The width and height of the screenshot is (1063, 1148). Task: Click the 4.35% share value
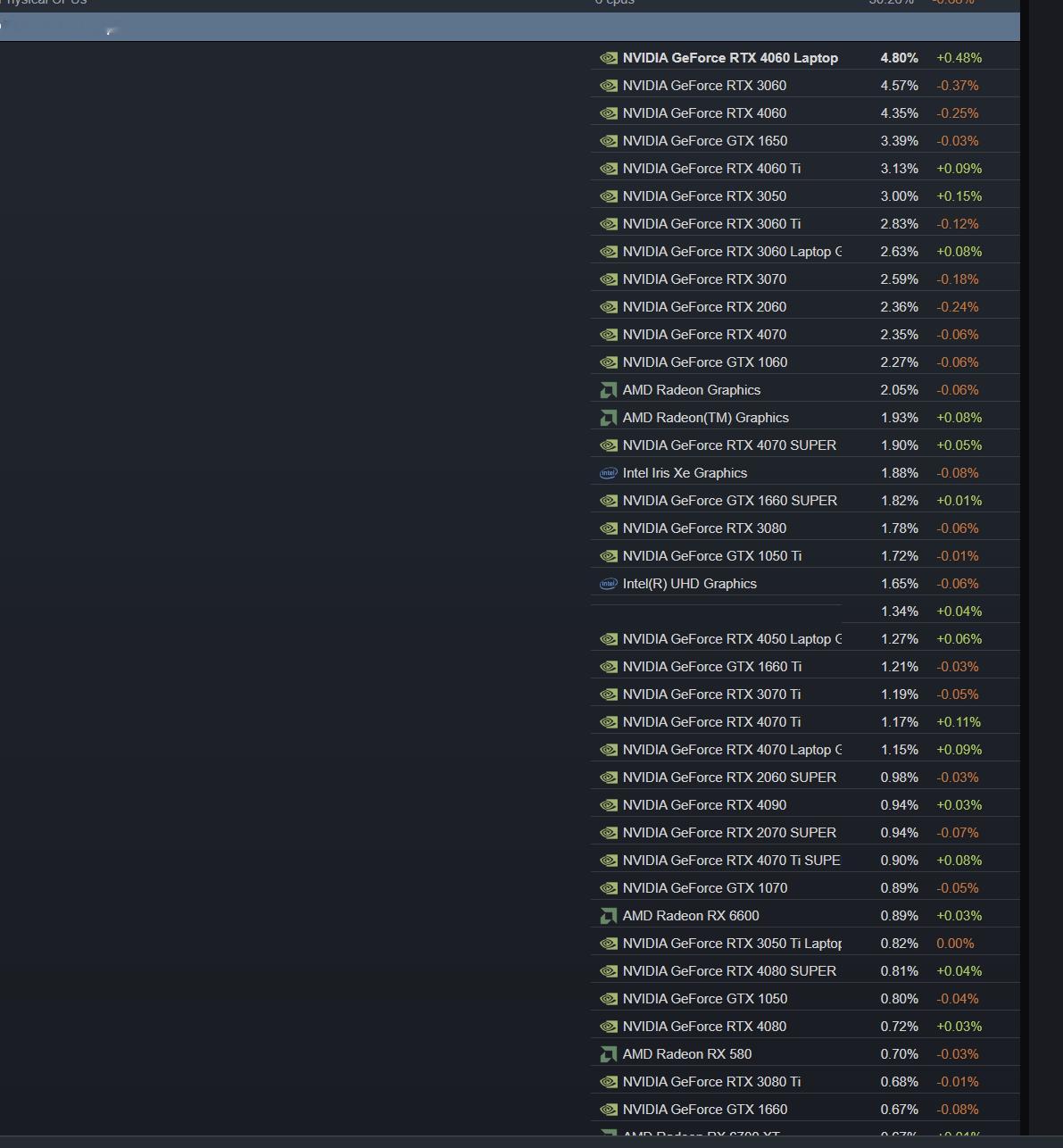pyautogui.click(x=899, y=113)
